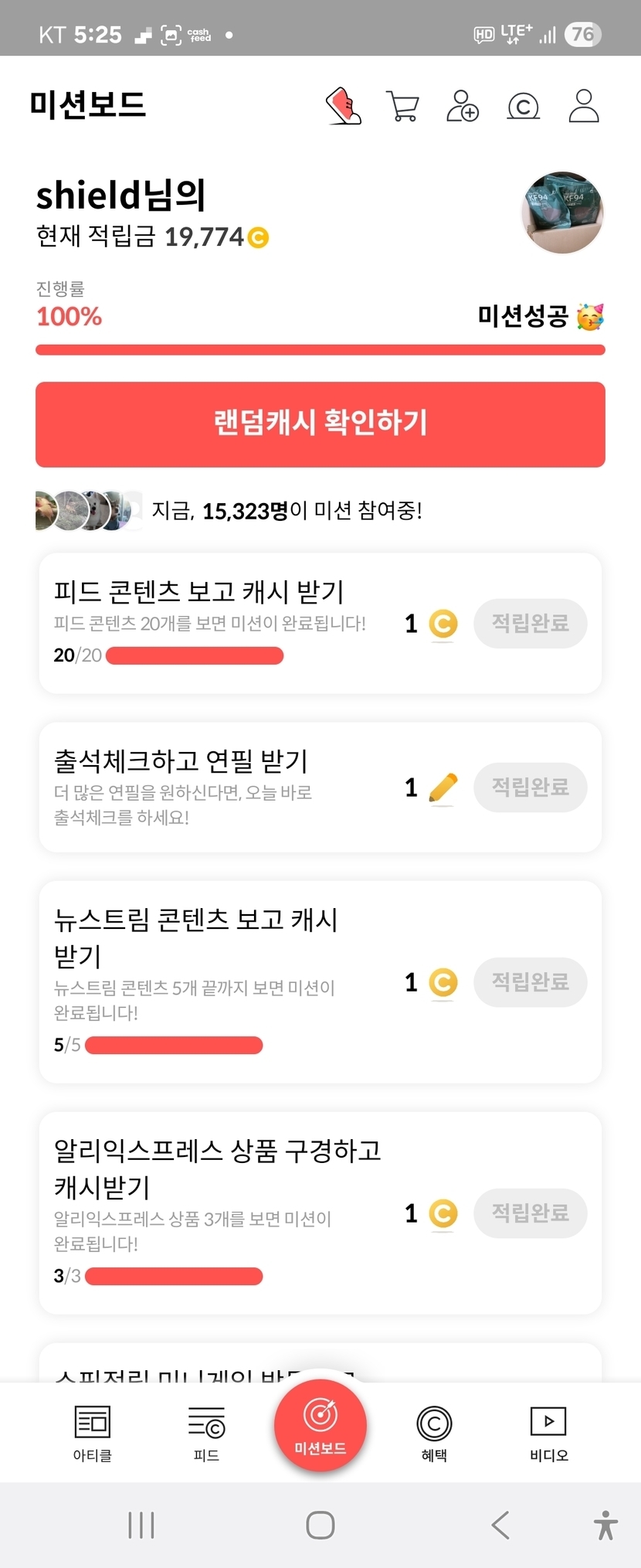Open the shopping cart icon
This screenshot has height=1568, width=641.
pos(402,106)
